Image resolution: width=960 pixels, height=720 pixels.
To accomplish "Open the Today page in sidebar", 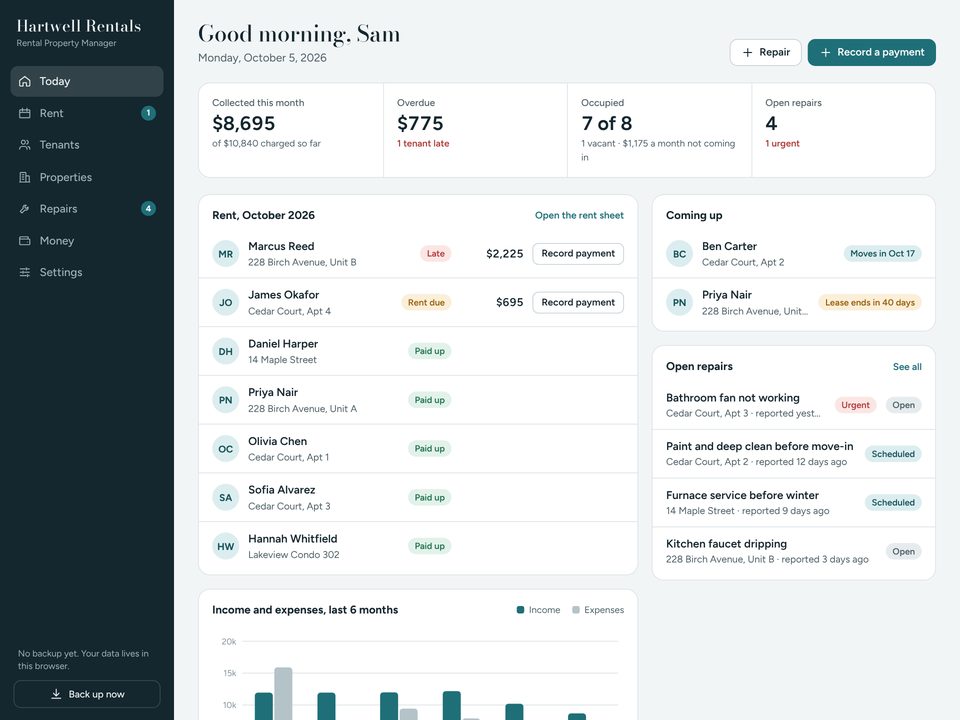I will click(x=87, y=81).
